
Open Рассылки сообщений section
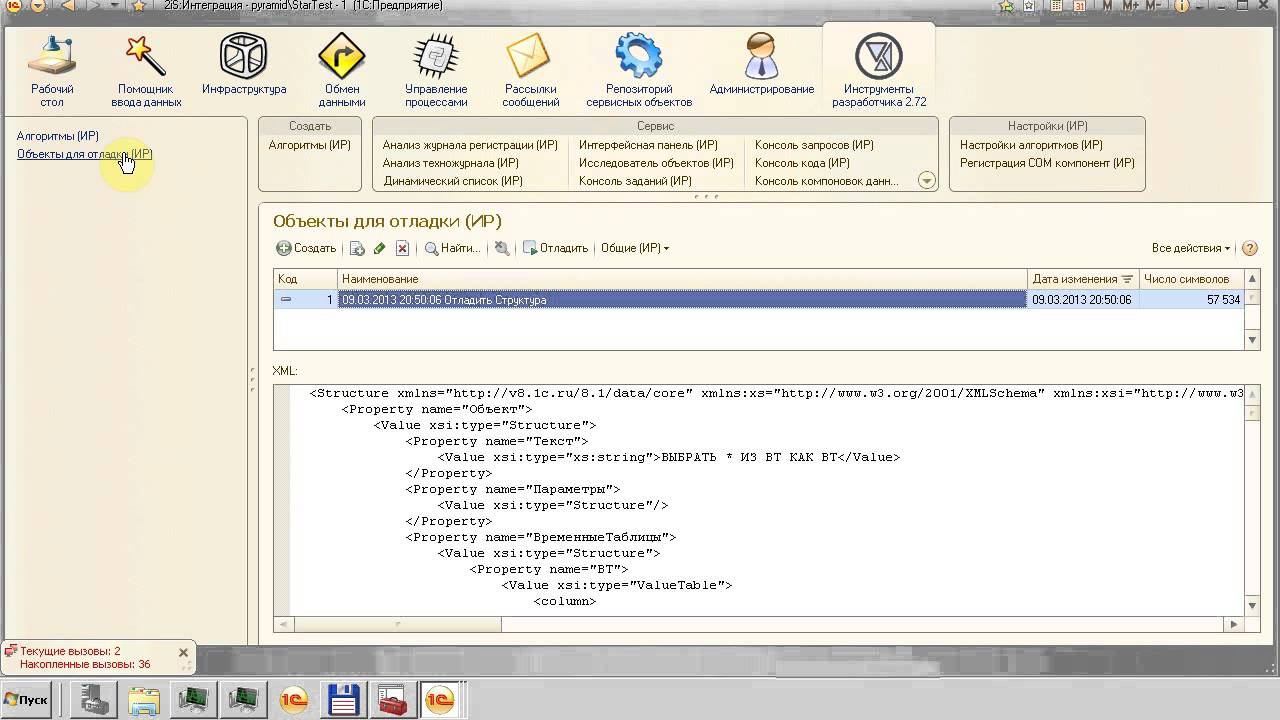coord(531,71)
